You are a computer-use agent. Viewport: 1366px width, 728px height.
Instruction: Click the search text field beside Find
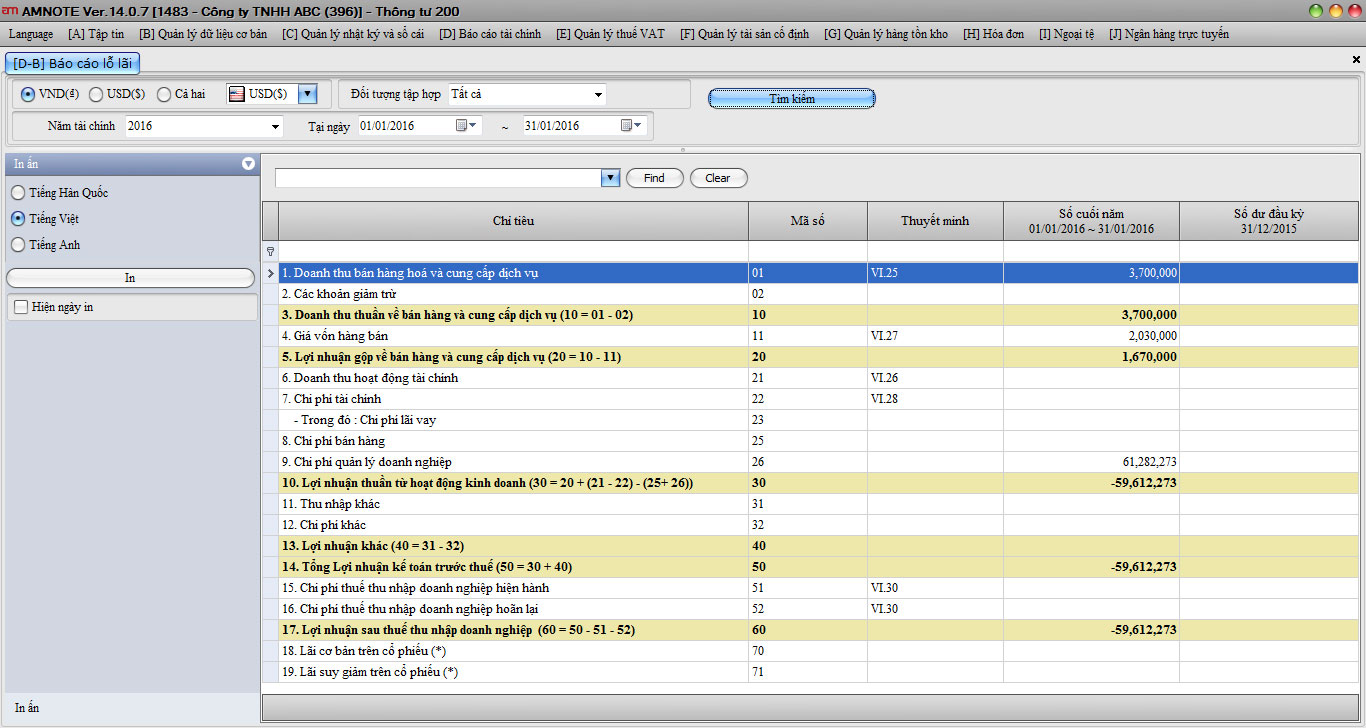[438, 178]
